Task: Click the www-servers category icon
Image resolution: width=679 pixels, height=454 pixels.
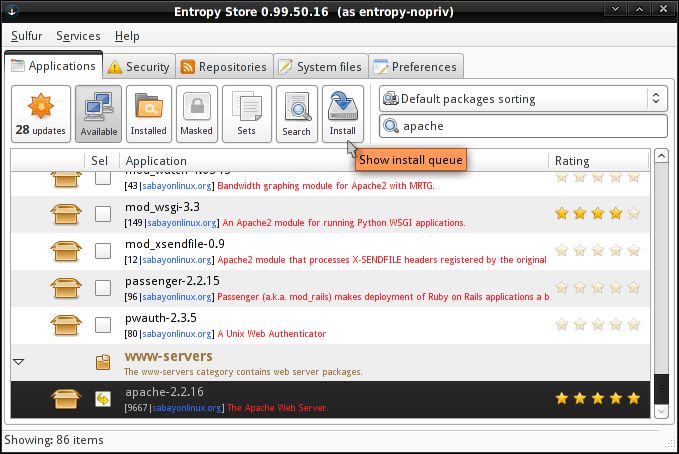Action: click(x=103, y=362)
